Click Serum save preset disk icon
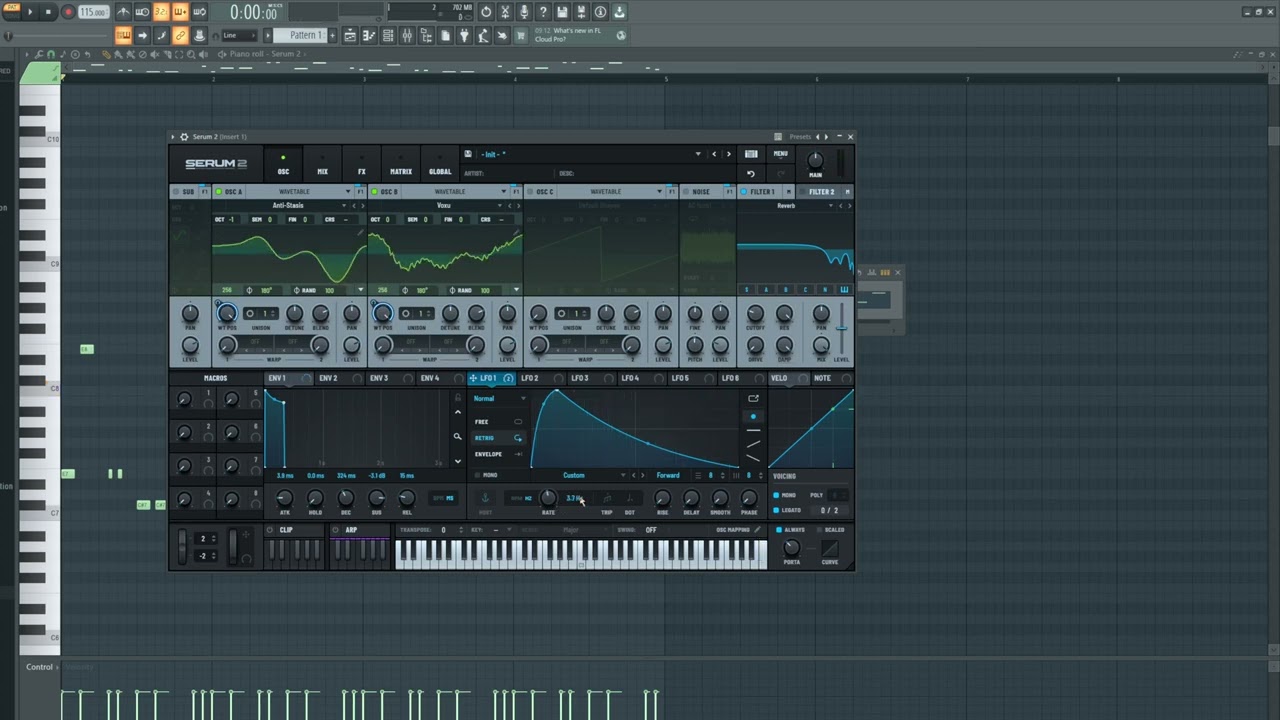Viewport: 1280px width, 720px height. pyautogui.click(x=467, y=154)
